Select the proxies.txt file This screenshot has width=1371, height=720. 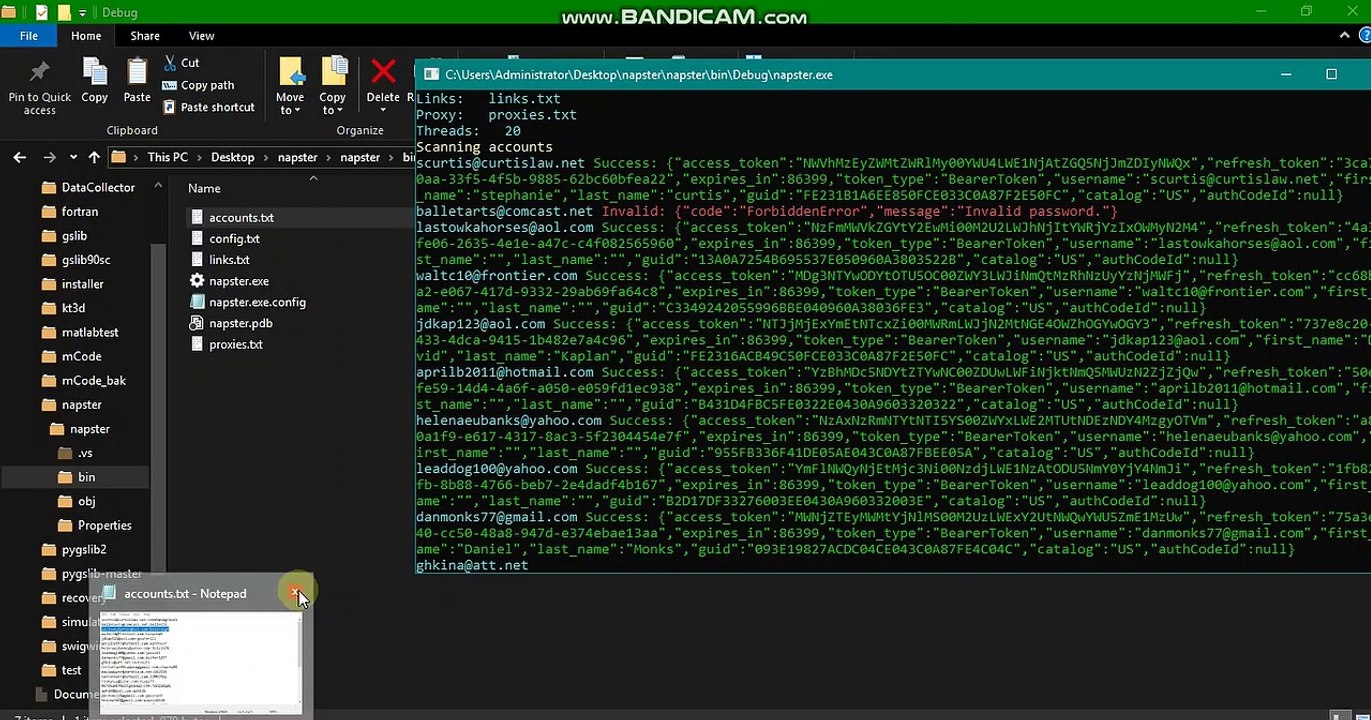236,344
